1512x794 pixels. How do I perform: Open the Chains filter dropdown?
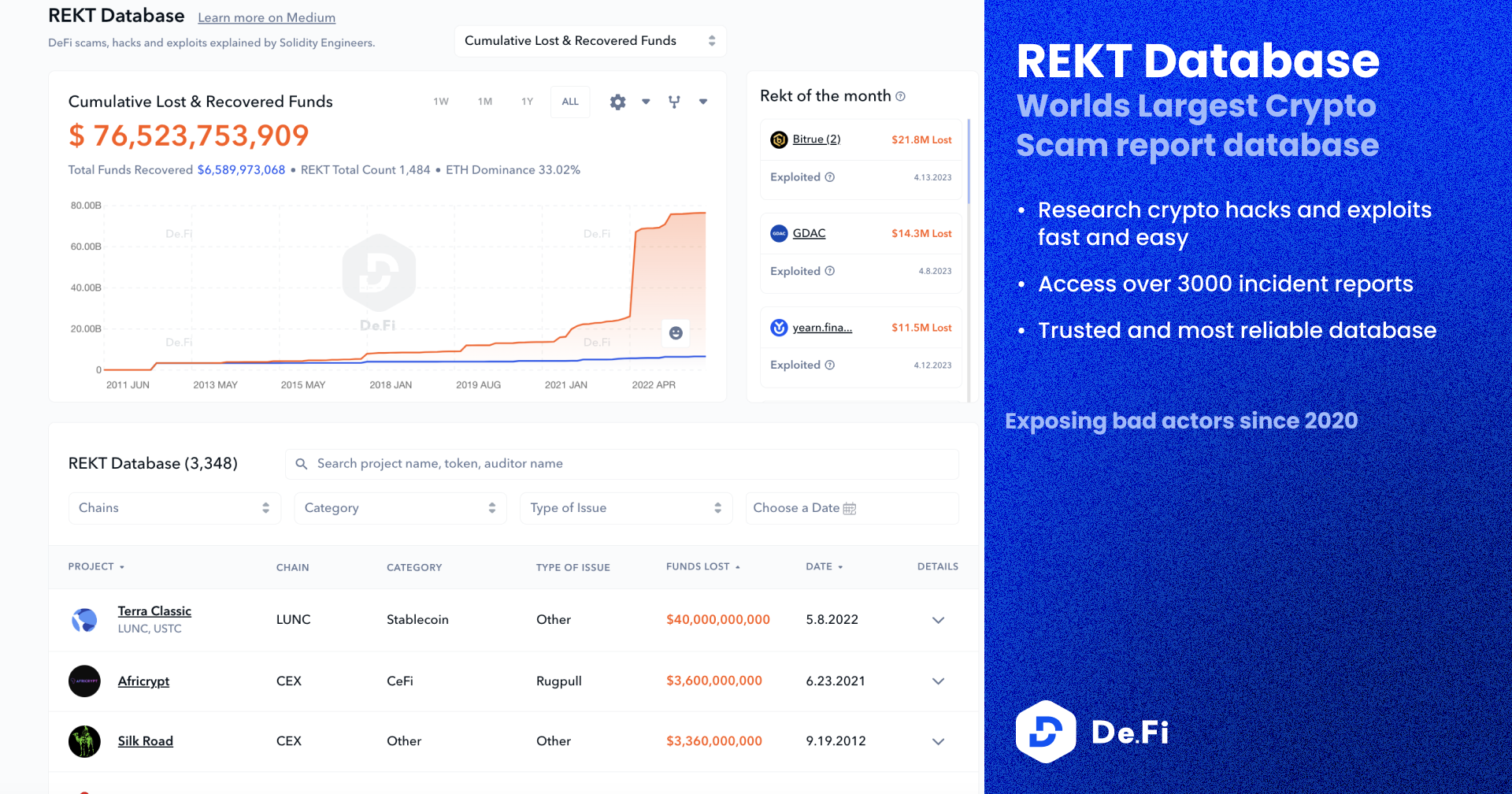(175, 508)
